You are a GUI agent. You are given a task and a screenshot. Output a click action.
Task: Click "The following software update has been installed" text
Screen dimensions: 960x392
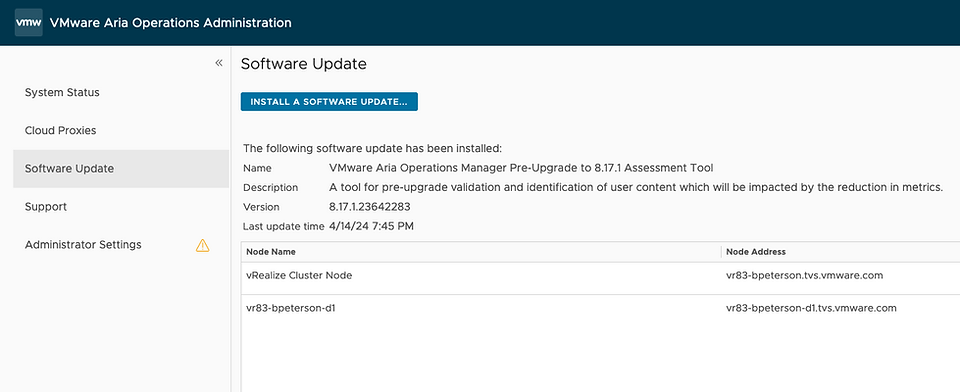372,148
